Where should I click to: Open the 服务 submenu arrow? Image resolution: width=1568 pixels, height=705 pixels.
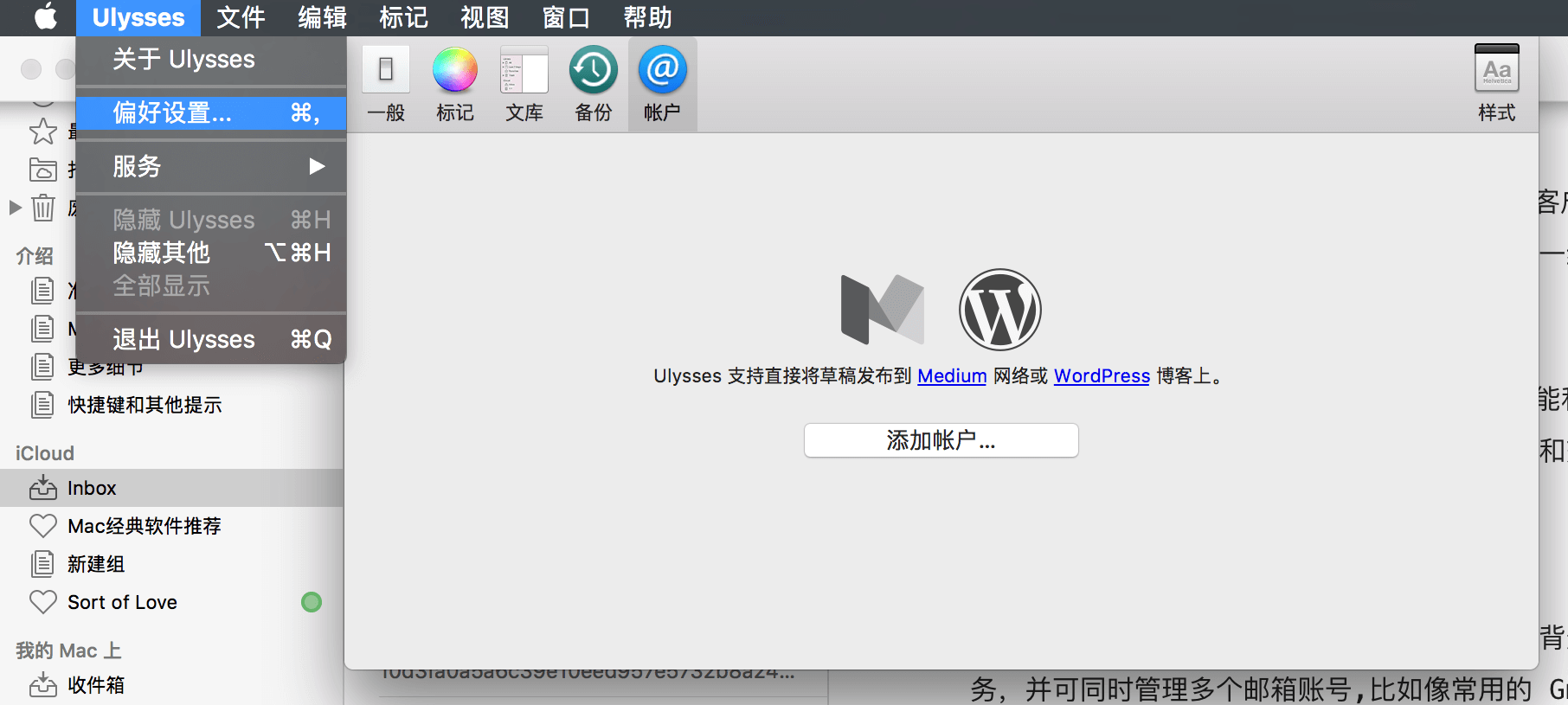click(x=318, y=166)
